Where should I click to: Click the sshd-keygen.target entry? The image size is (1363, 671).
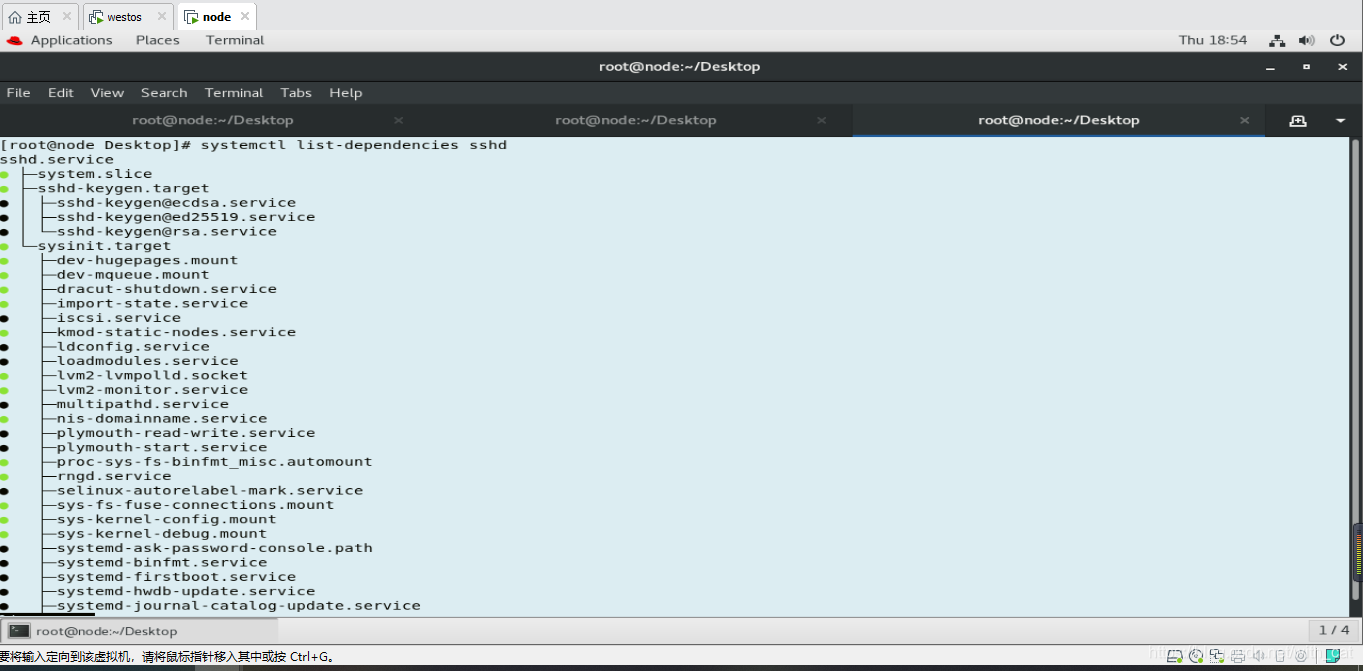point(124,188)
